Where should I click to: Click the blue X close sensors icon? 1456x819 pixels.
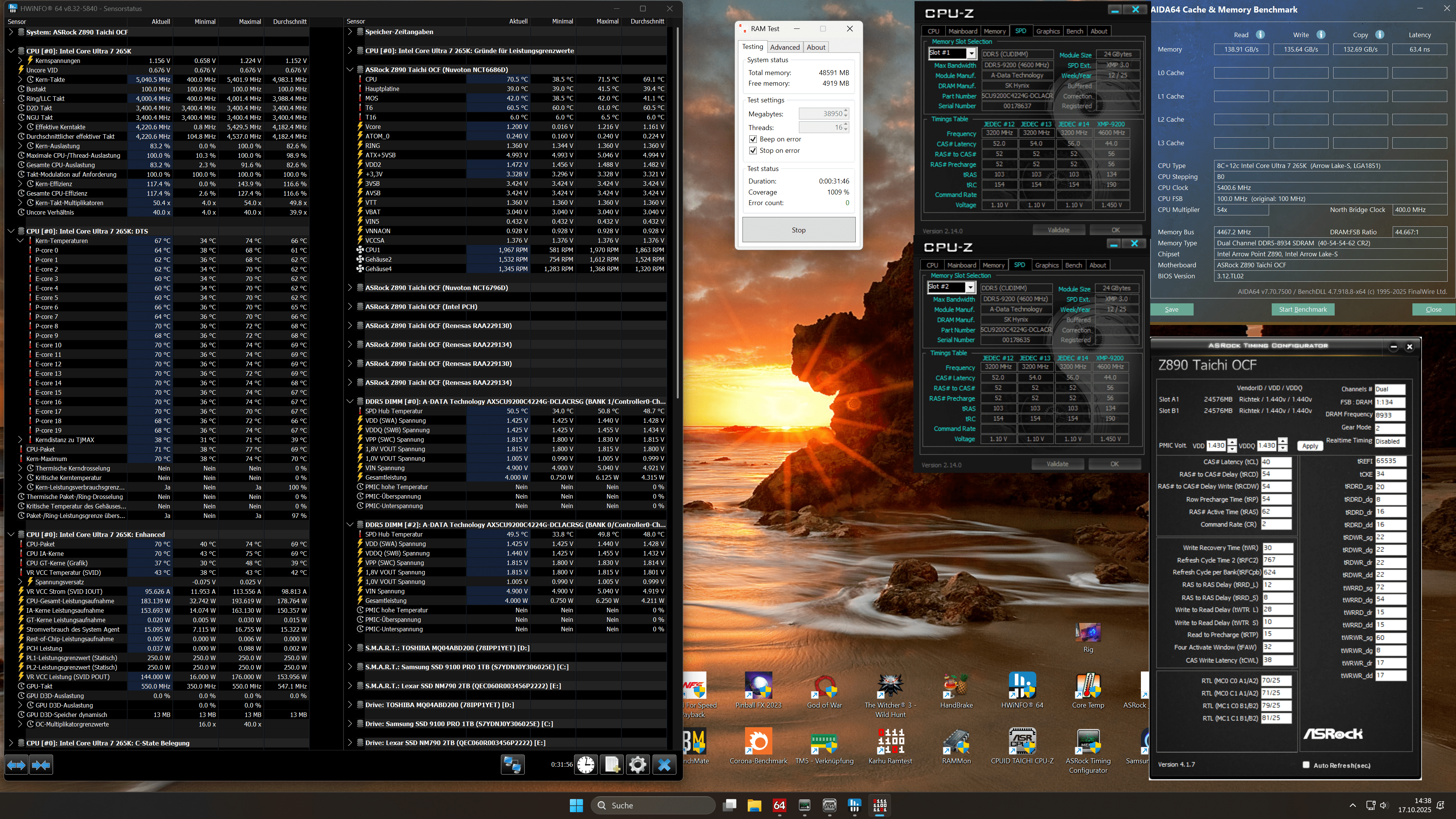pyautogui.click(x=664, y=765)
